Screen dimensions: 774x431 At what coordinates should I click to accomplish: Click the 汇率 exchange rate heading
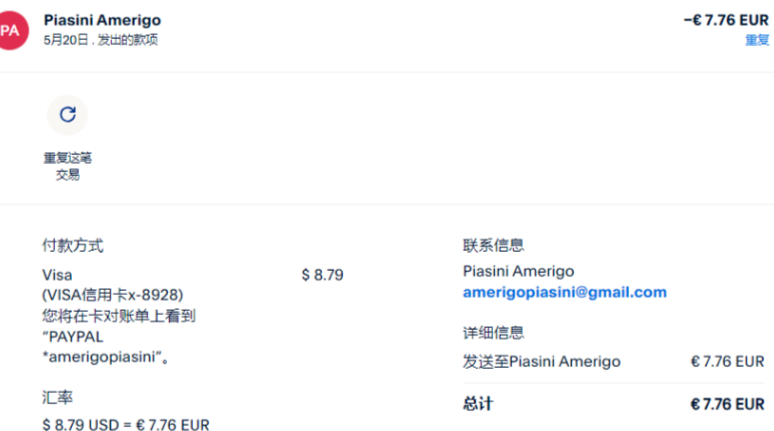pos(57,397)
